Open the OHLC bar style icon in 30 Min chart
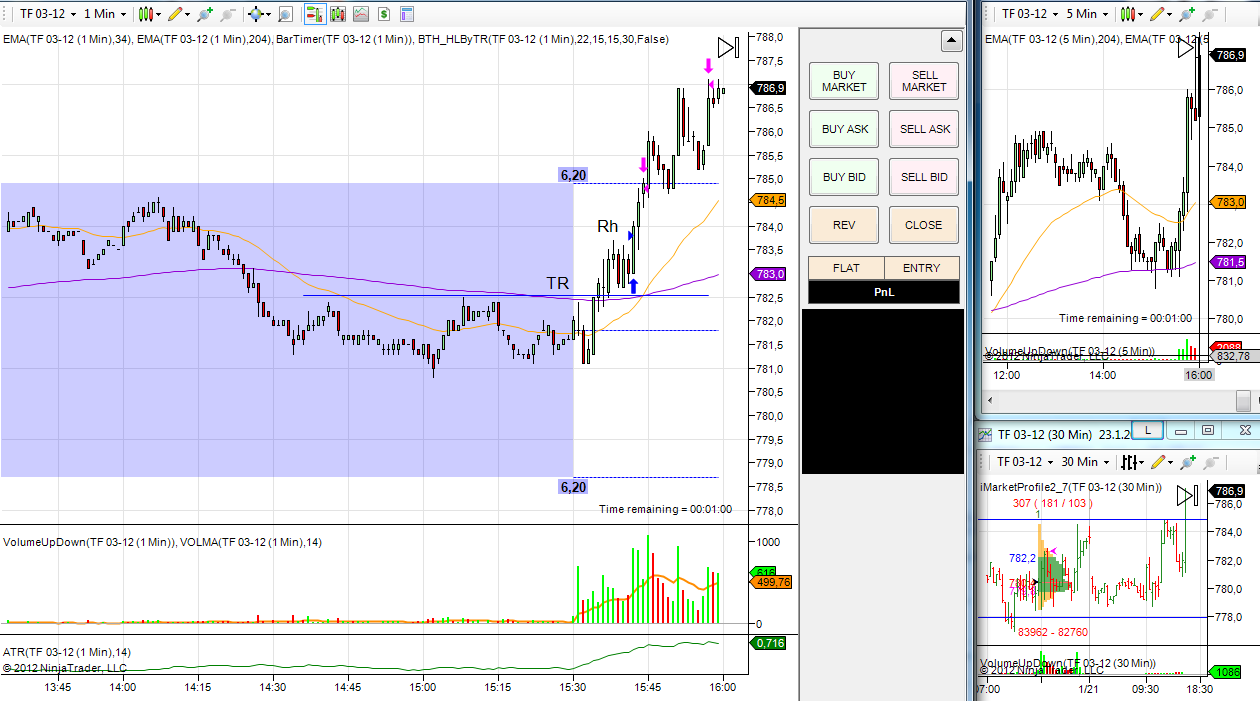Image resolution: width=1260 pixels, height=701 pixels. tap(1130, 462)
